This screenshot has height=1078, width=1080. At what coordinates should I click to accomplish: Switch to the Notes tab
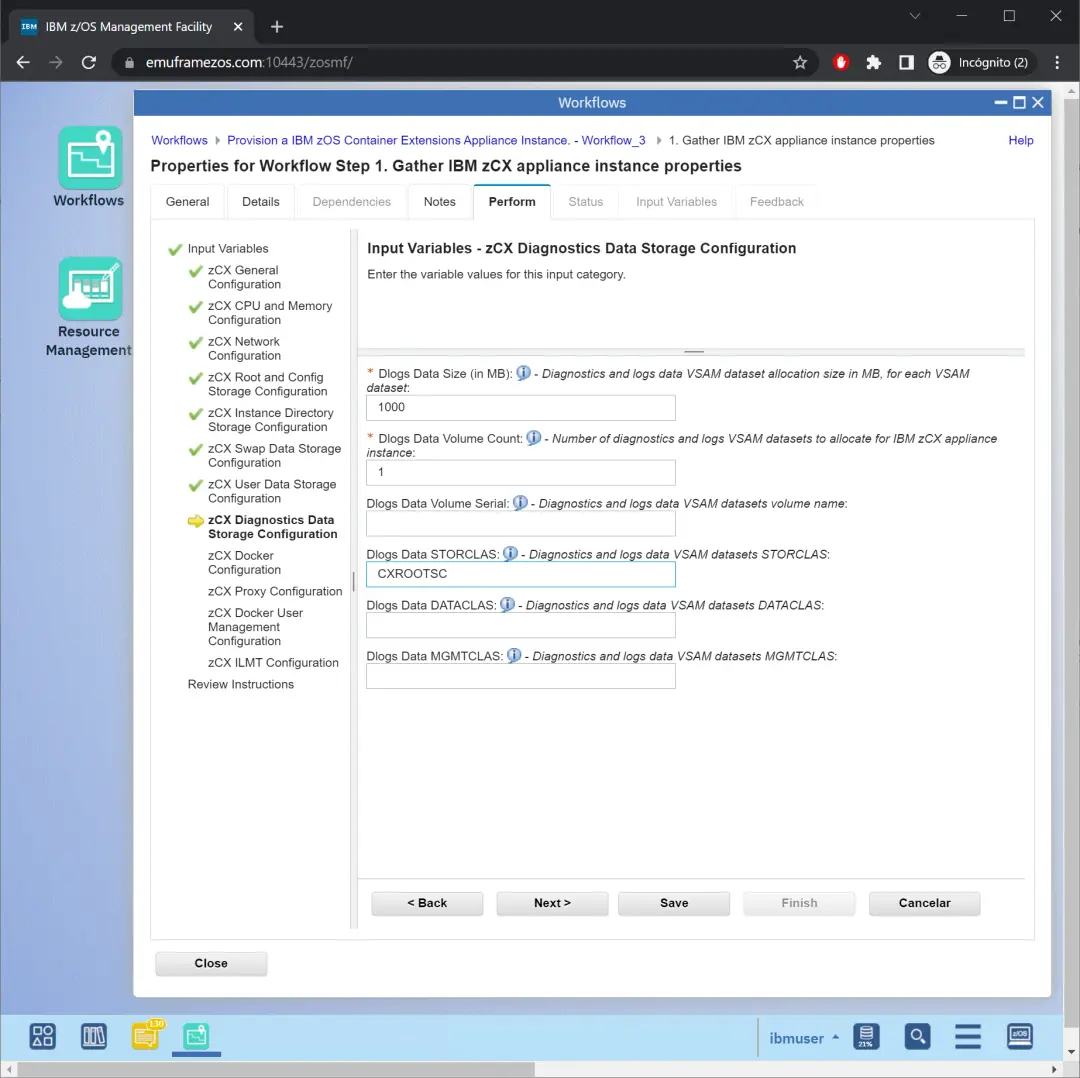click(439, 202)
